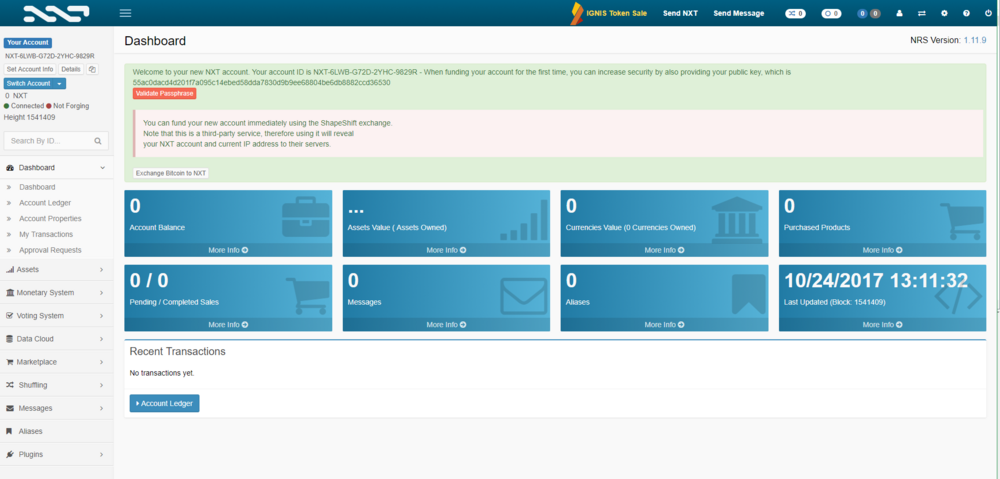The width and height of the screenshot is (1000, 479).
Task: Copy account ID with the copy icon
Action: click(92, 69)
